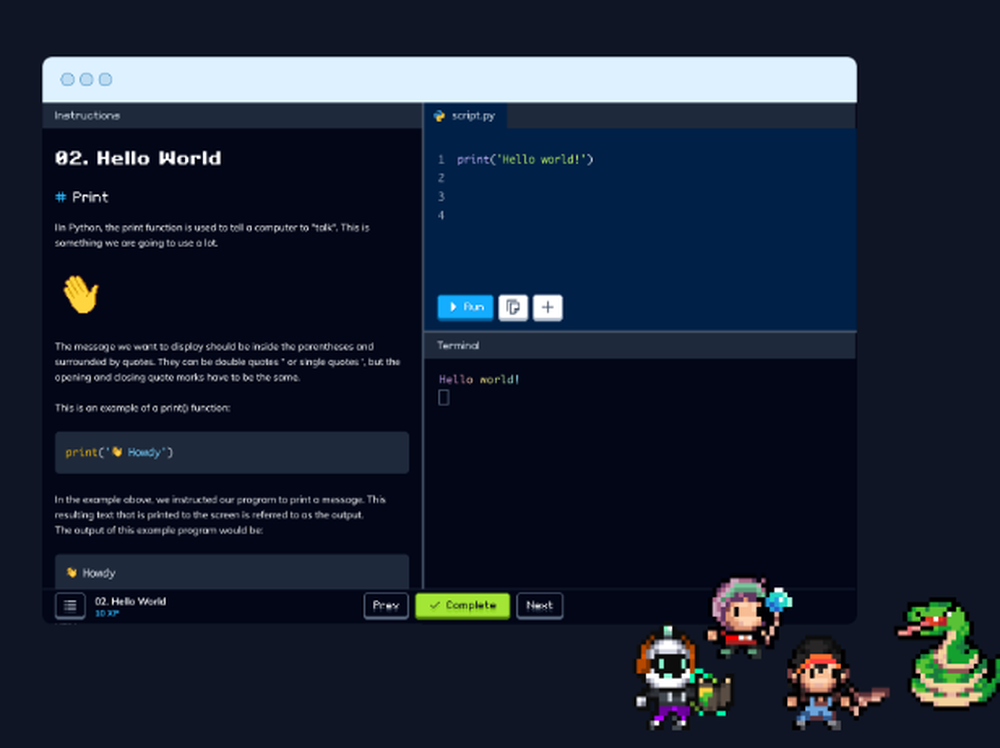The height and width of the screenshot is (748, 1000).
Task: Click the line number 4 in the editor gutter
Action: coord(441,215)
